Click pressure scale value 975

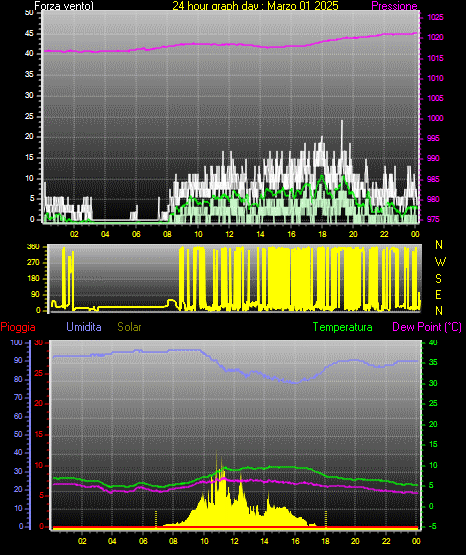(433, 219)
